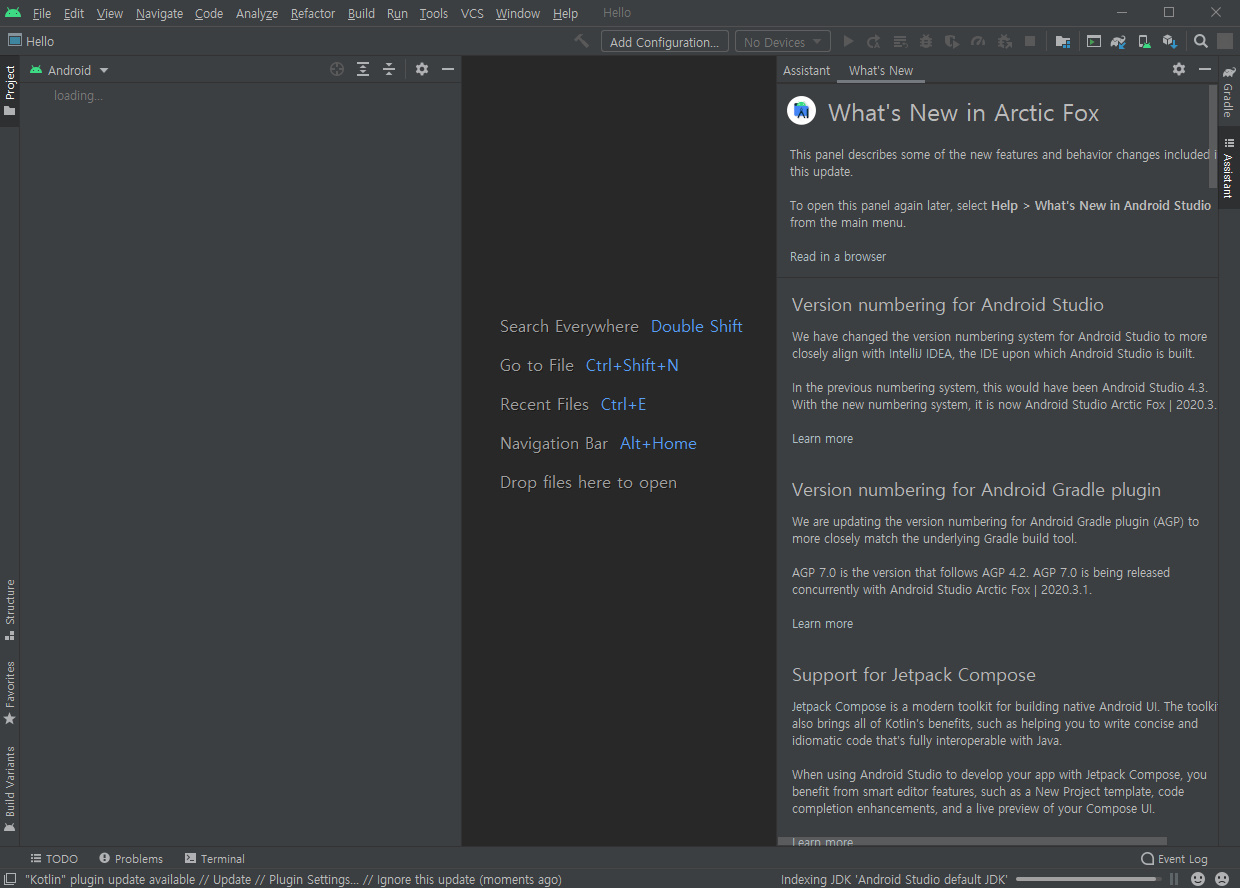
Task: Toggle the Assistant side tool window button
Action: tap(1229, 168)
